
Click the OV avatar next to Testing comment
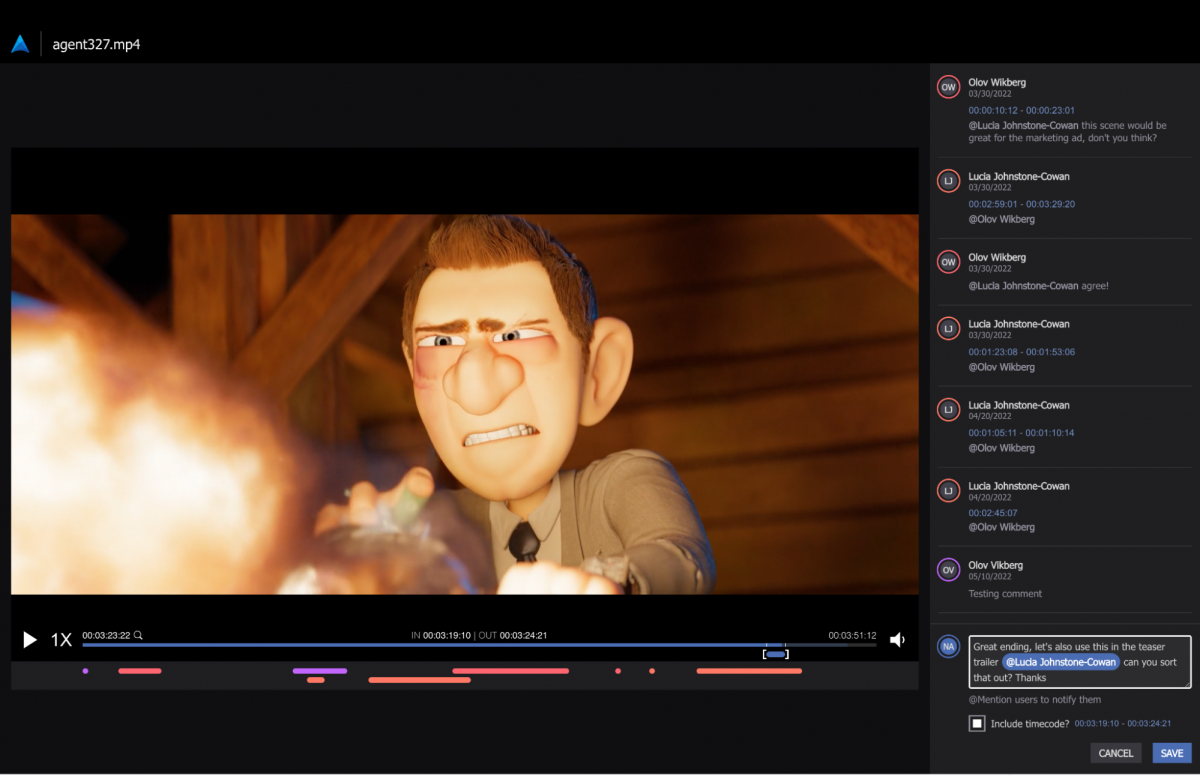[947, 570]
